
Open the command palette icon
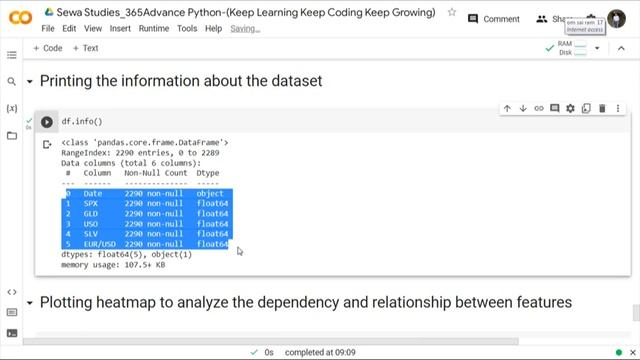[11, 312]
